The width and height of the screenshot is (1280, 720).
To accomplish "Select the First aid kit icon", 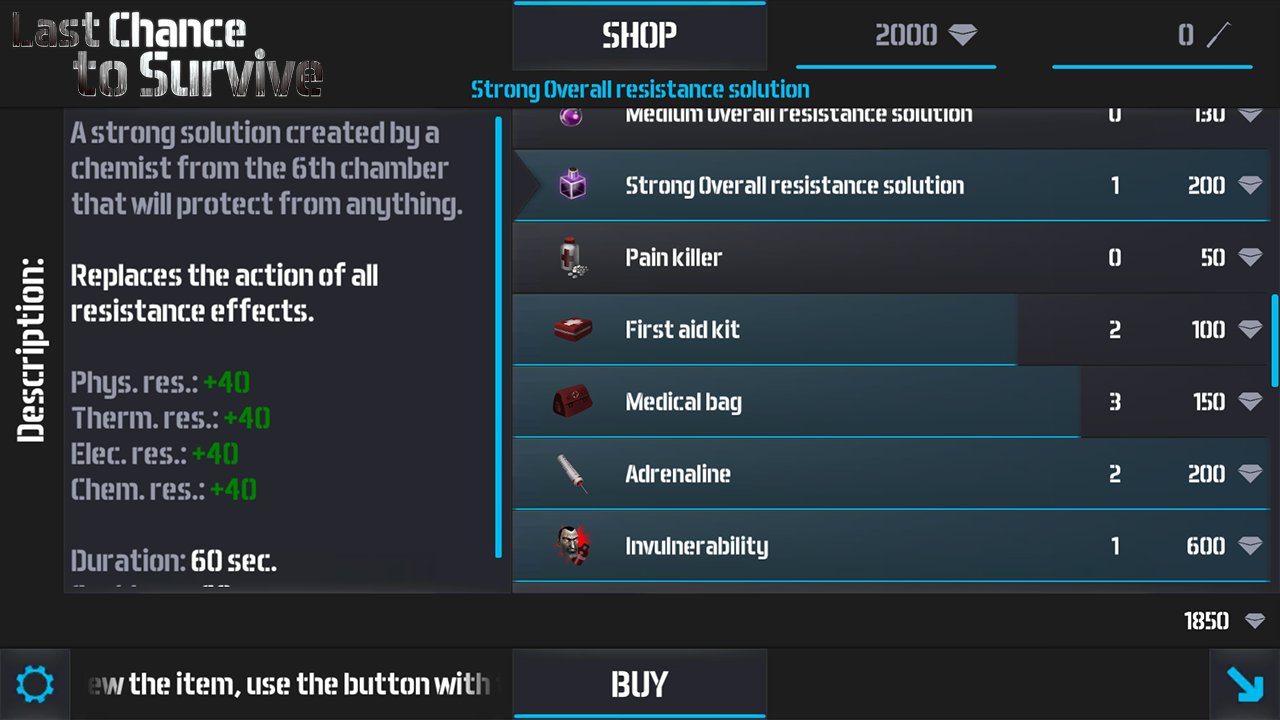I will [x=573, y=329].
